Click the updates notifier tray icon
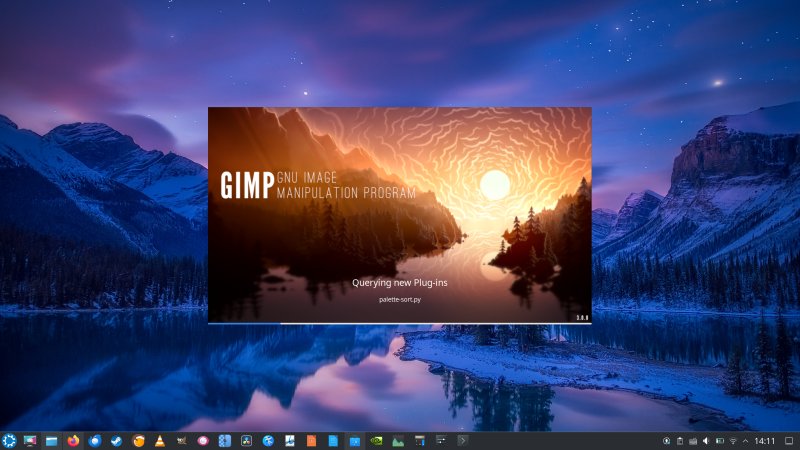Image resolution: width=800 pixels, height=450 pixels. pos(666,441)
